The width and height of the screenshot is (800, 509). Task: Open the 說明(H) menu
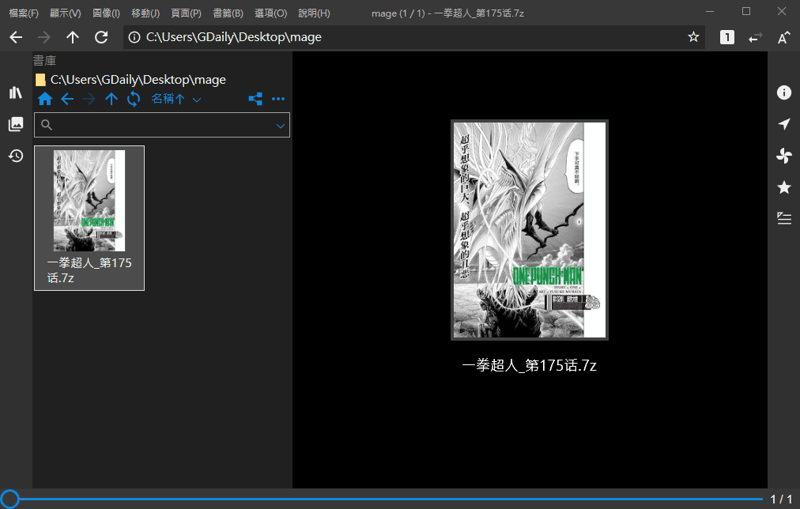[314, 13]
